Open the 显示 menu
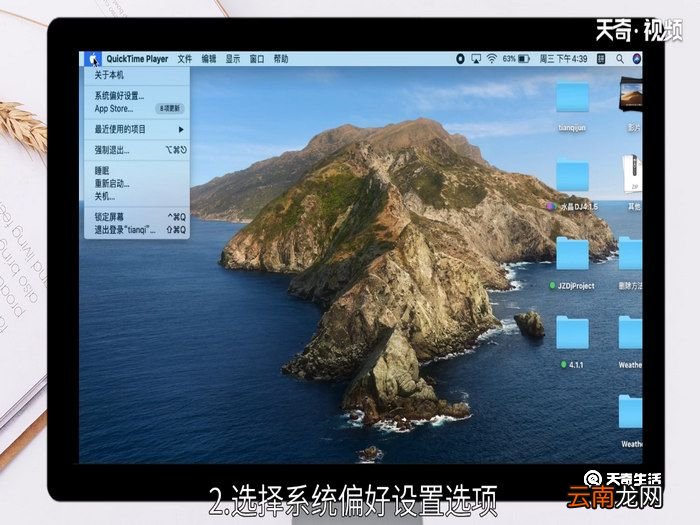Screen dimensions: 700x525 (x=233, y=59)
